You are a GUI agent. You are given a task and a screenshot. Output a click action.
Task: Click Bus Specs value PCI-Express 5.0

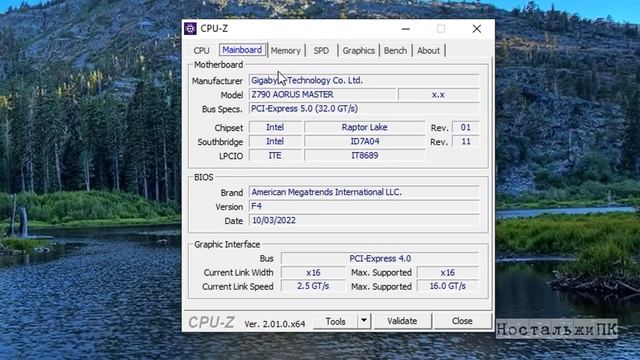[364, 109]
